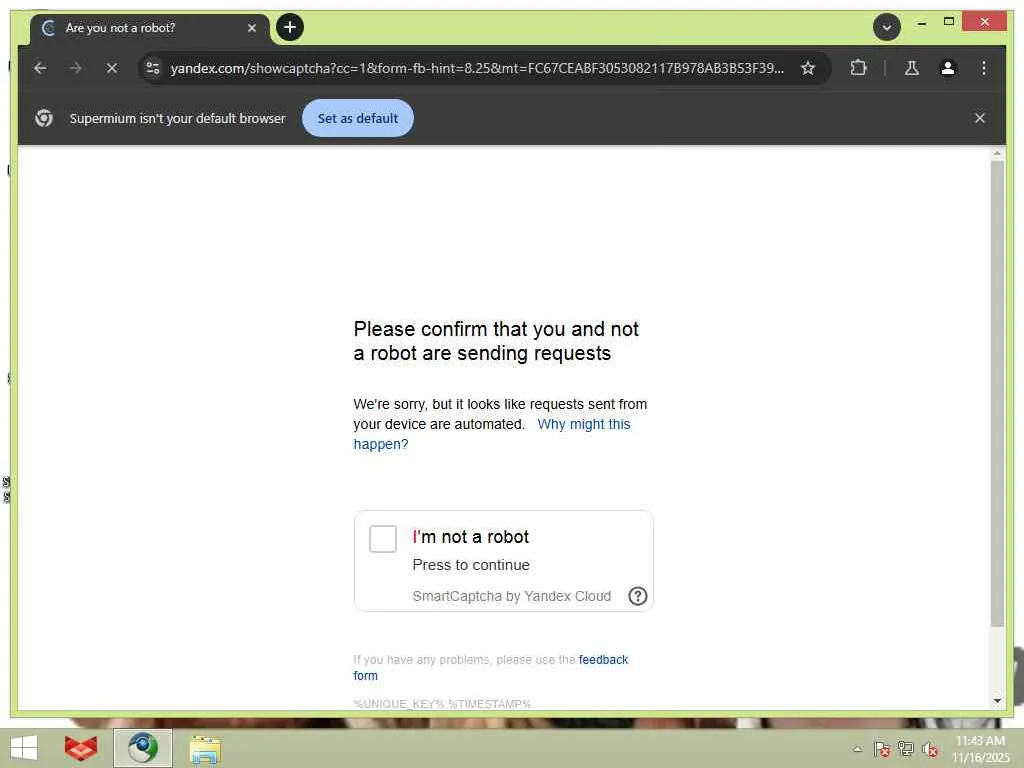Image resolution: width=1024 pixels, height=768 pixels.
Task: Click the page vertical scrollbar thumb
Action: pyautogui.click(x=997, y=393)
